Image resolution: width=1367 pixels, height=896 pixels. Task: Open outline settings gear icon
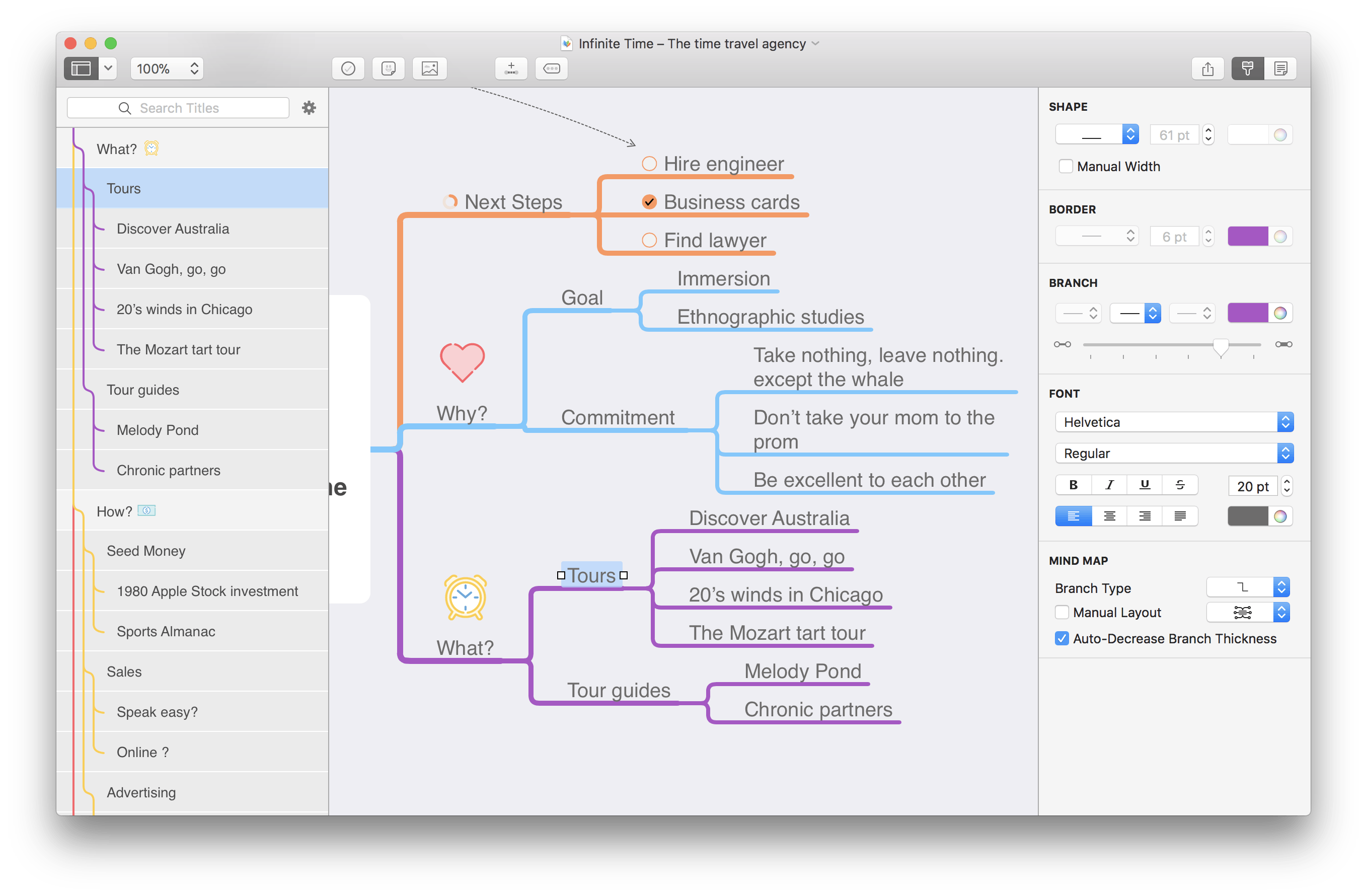309,108
